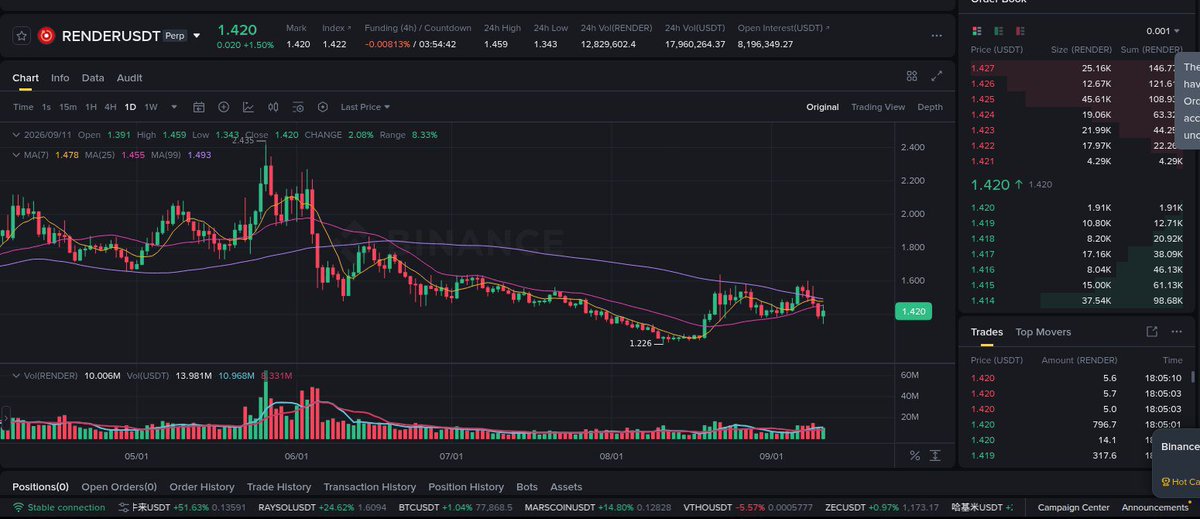This screenshot has height=519, width=1200.
Task: Select the 1H time interval
Action: coord(91,107)
